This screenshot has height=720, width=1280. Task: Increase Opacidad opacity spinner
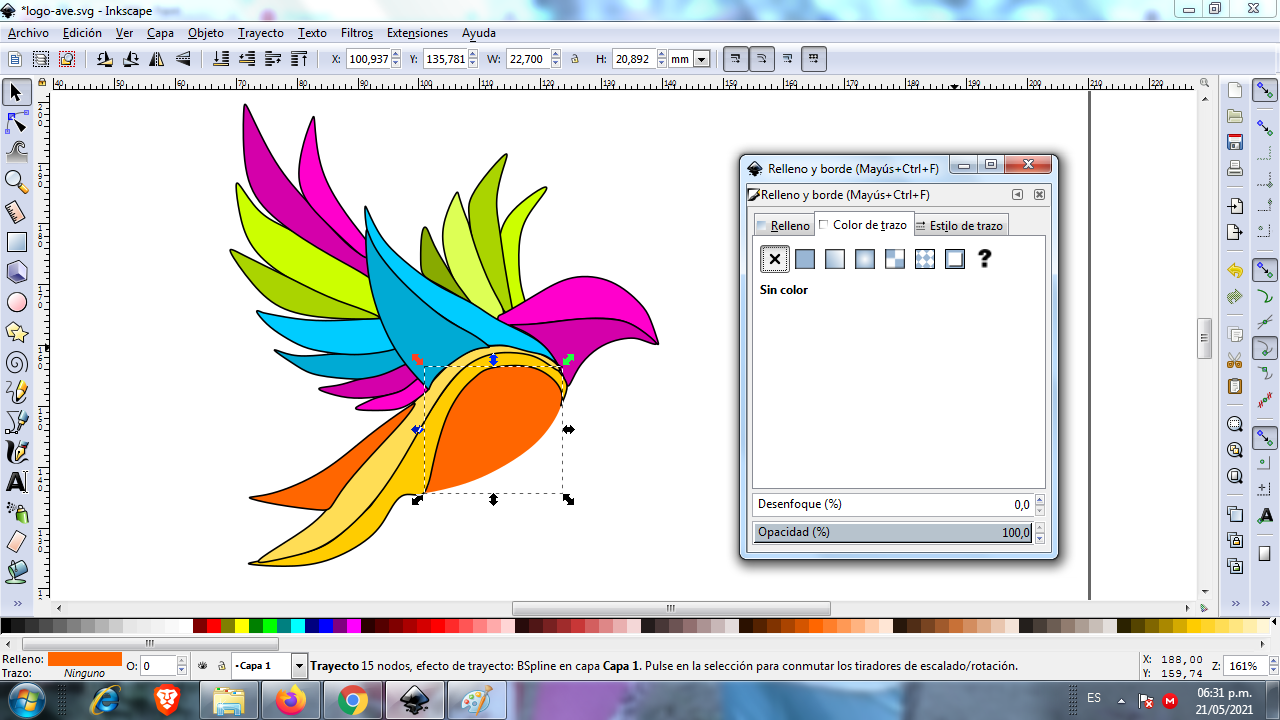click(x=1040, y=528)
